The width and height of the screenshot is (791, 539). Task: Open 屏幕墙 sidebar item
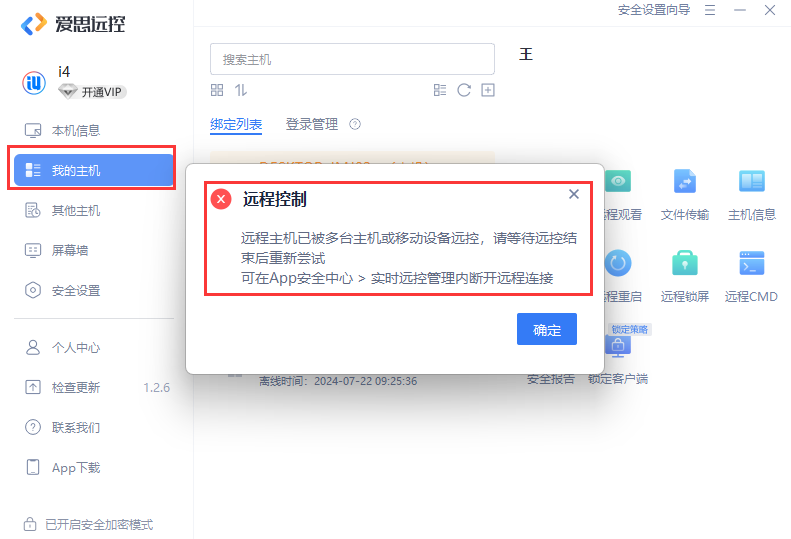coord(56,250)
